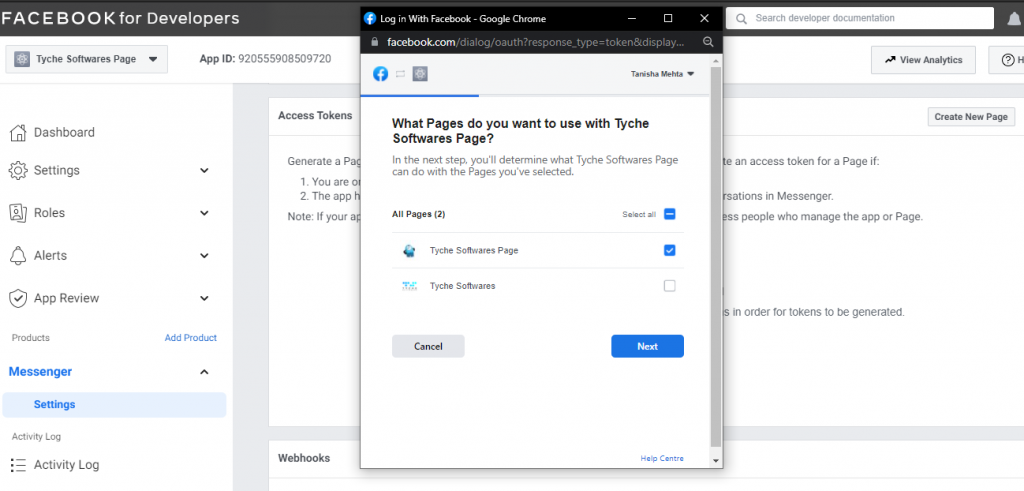Viewport: 1024px width, 491px height.
Task: Click the lock icon in popup address bar
Action: click(374, 42)
